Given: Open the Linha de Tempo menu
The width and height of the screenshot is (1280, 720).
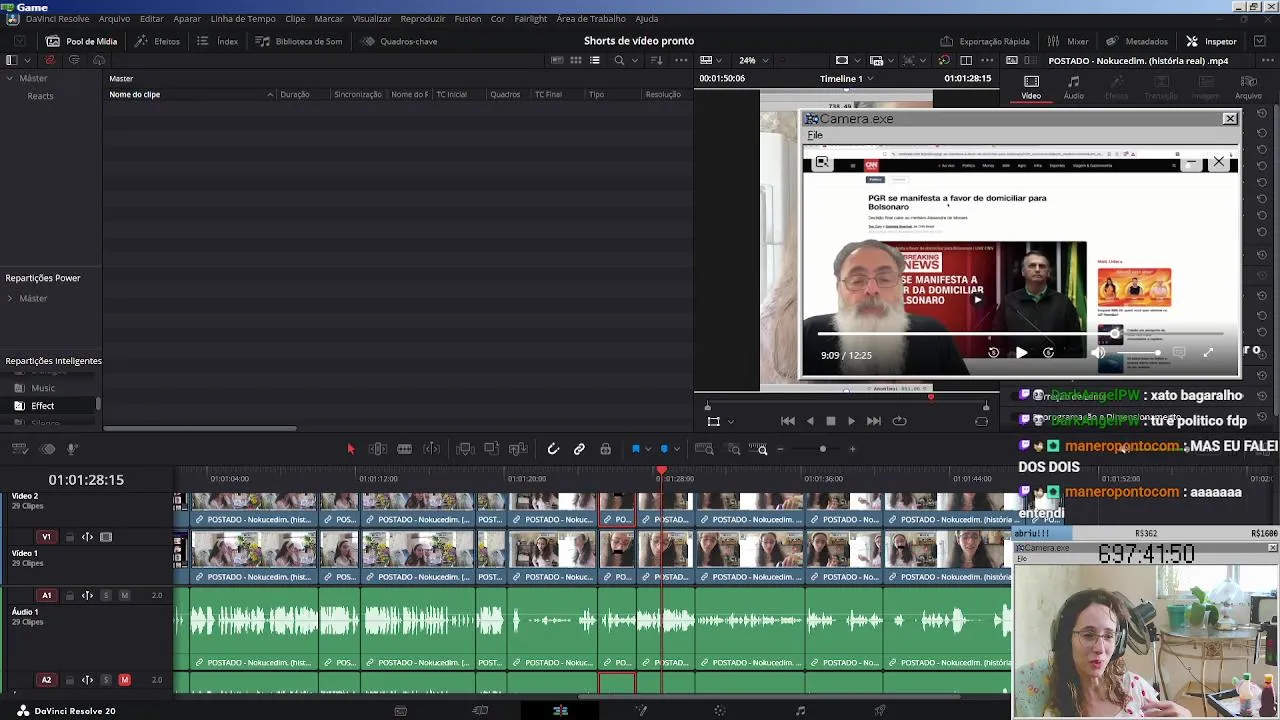Looking at the screenshot, I should coord(243,19).
